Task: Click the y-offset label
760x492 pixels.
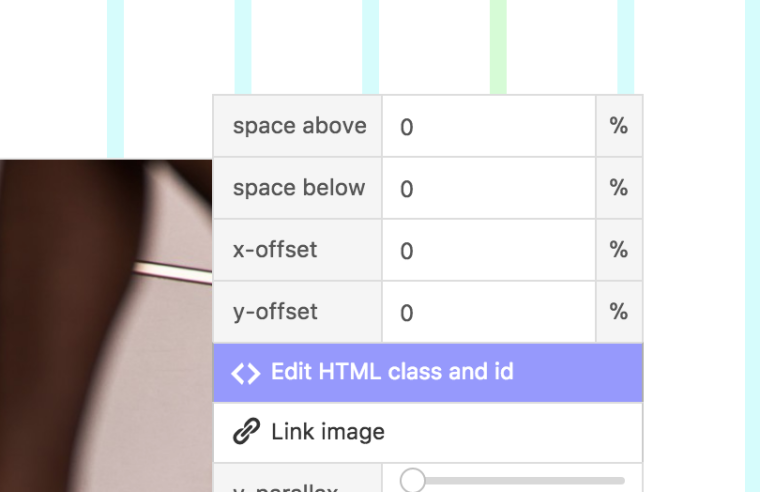Action: tap(275, 313)
